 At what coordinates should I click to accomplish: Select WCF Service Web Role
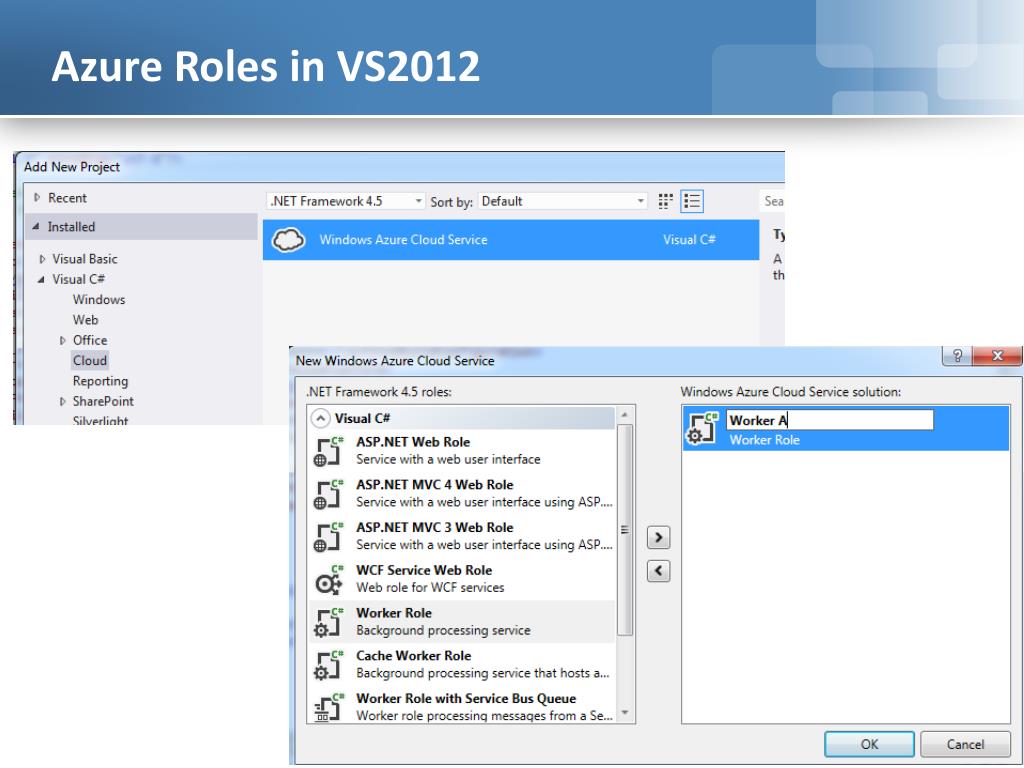(462, 579)
